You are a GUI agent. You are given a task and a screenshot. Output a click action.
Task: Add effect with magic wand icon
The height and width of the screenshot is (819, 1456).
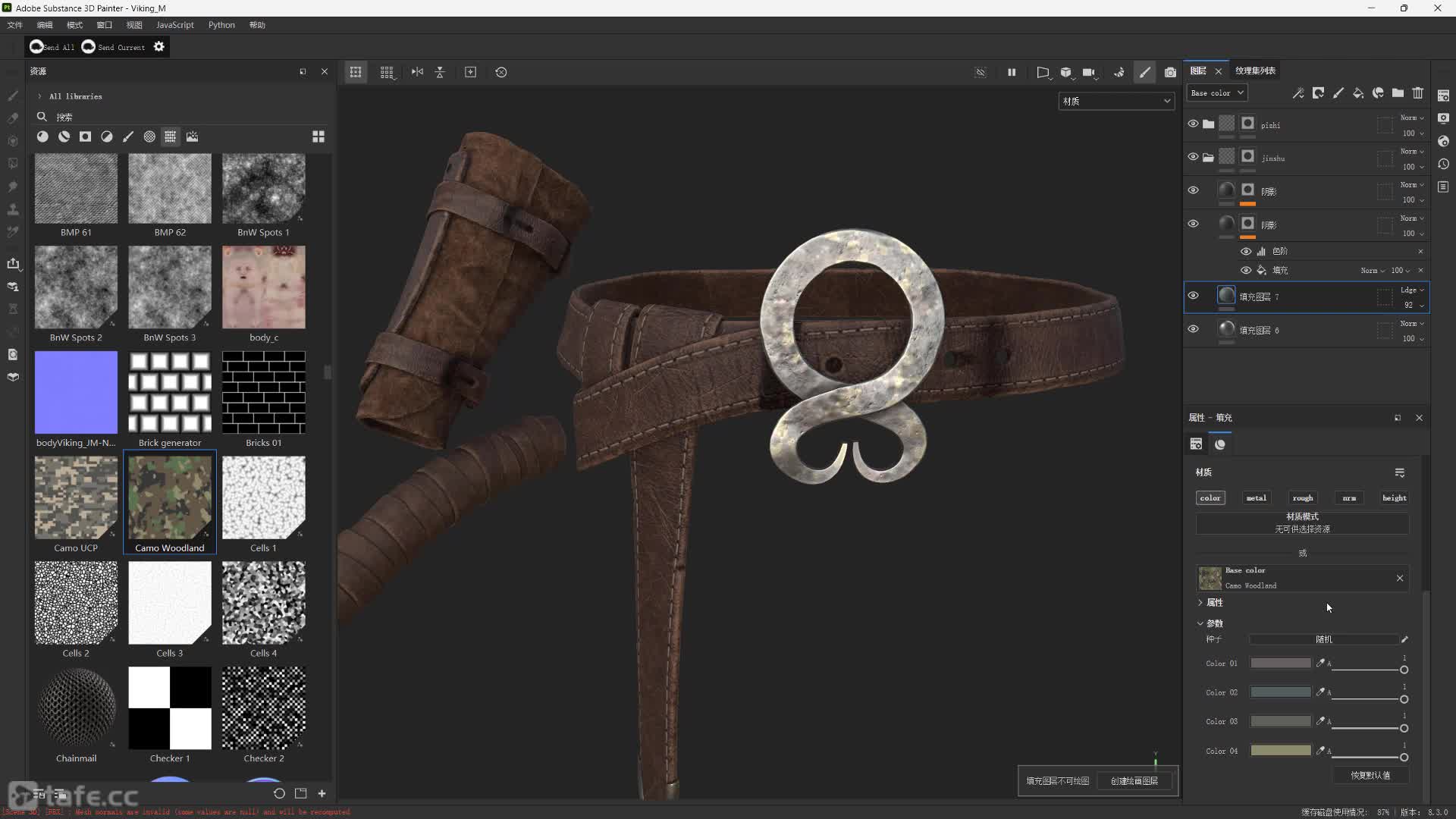1298,93
